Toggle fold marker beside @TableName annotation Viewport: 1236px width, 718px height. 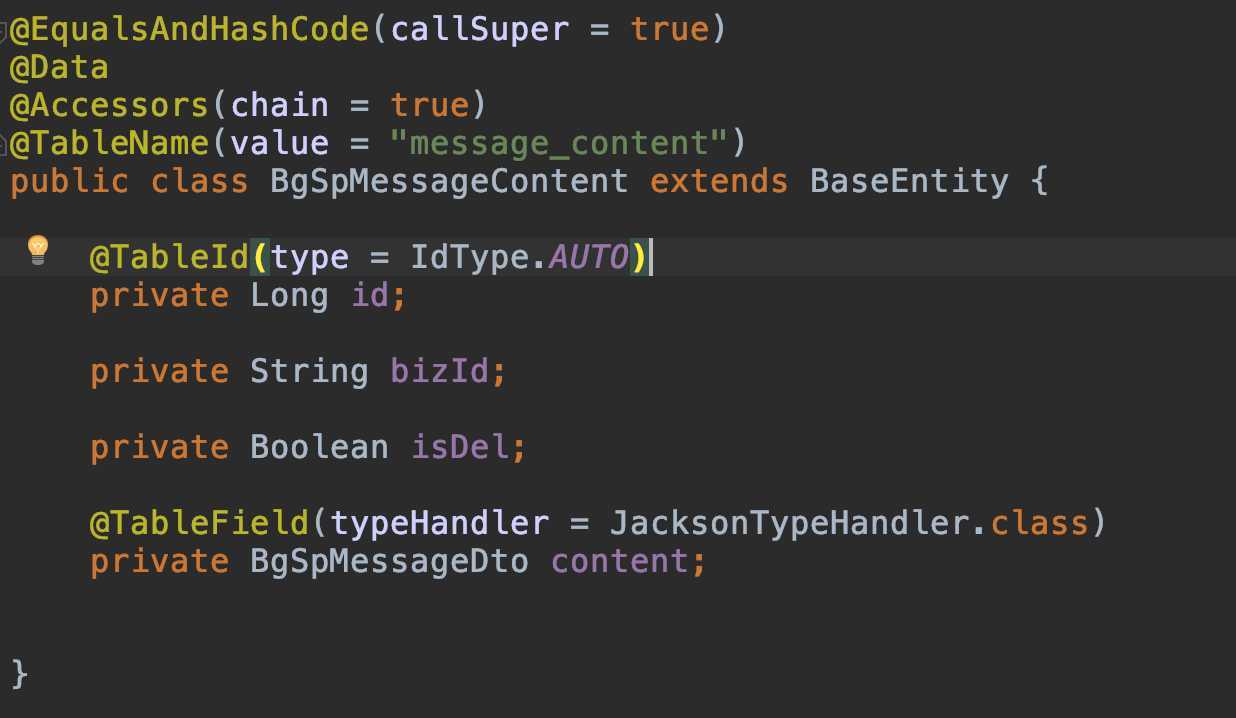coord(5,144)
